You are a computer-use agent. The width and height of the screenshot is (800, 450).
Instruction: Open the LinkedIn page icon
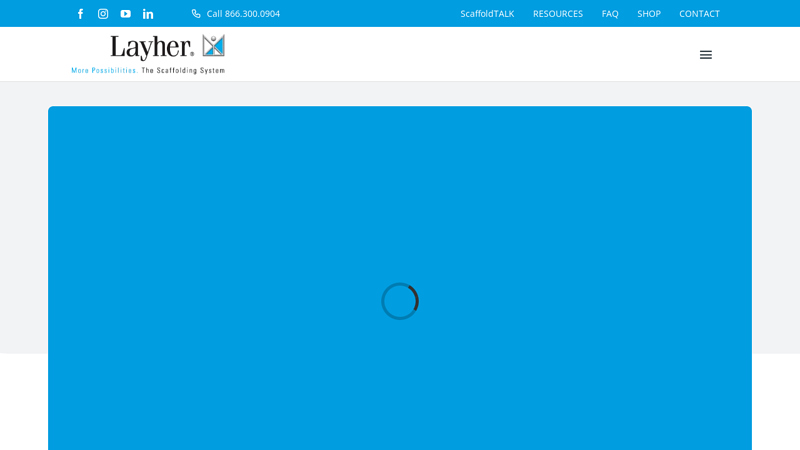click(148, 14)
